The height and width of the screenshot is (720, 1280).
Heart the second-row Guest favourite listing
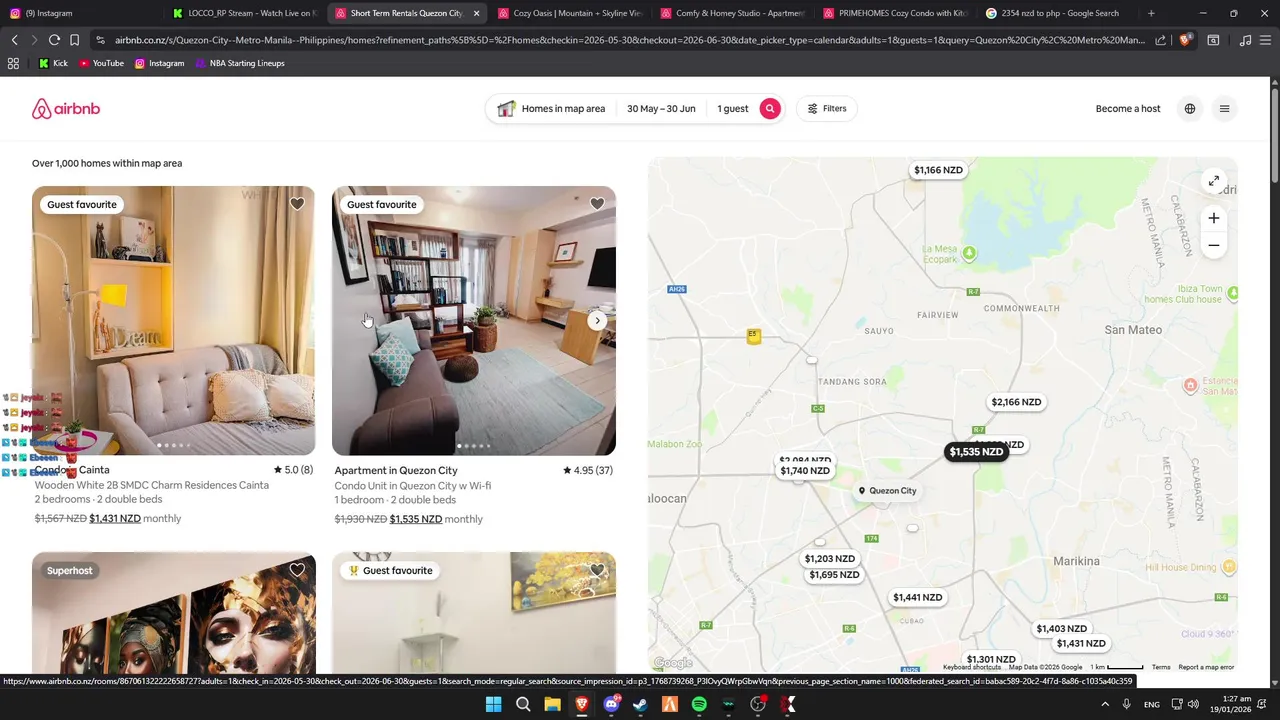pos(597,570)
